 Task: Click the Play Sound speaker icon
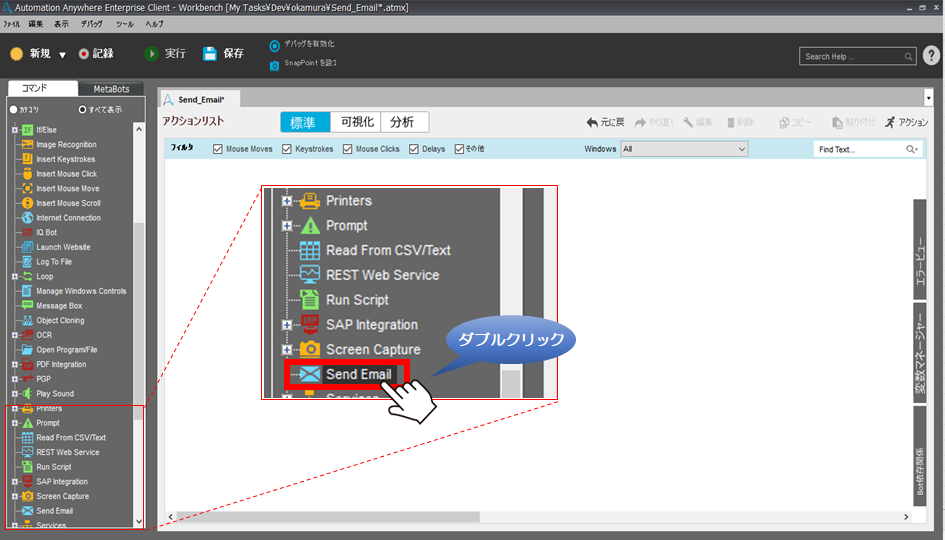pos(27,394)
